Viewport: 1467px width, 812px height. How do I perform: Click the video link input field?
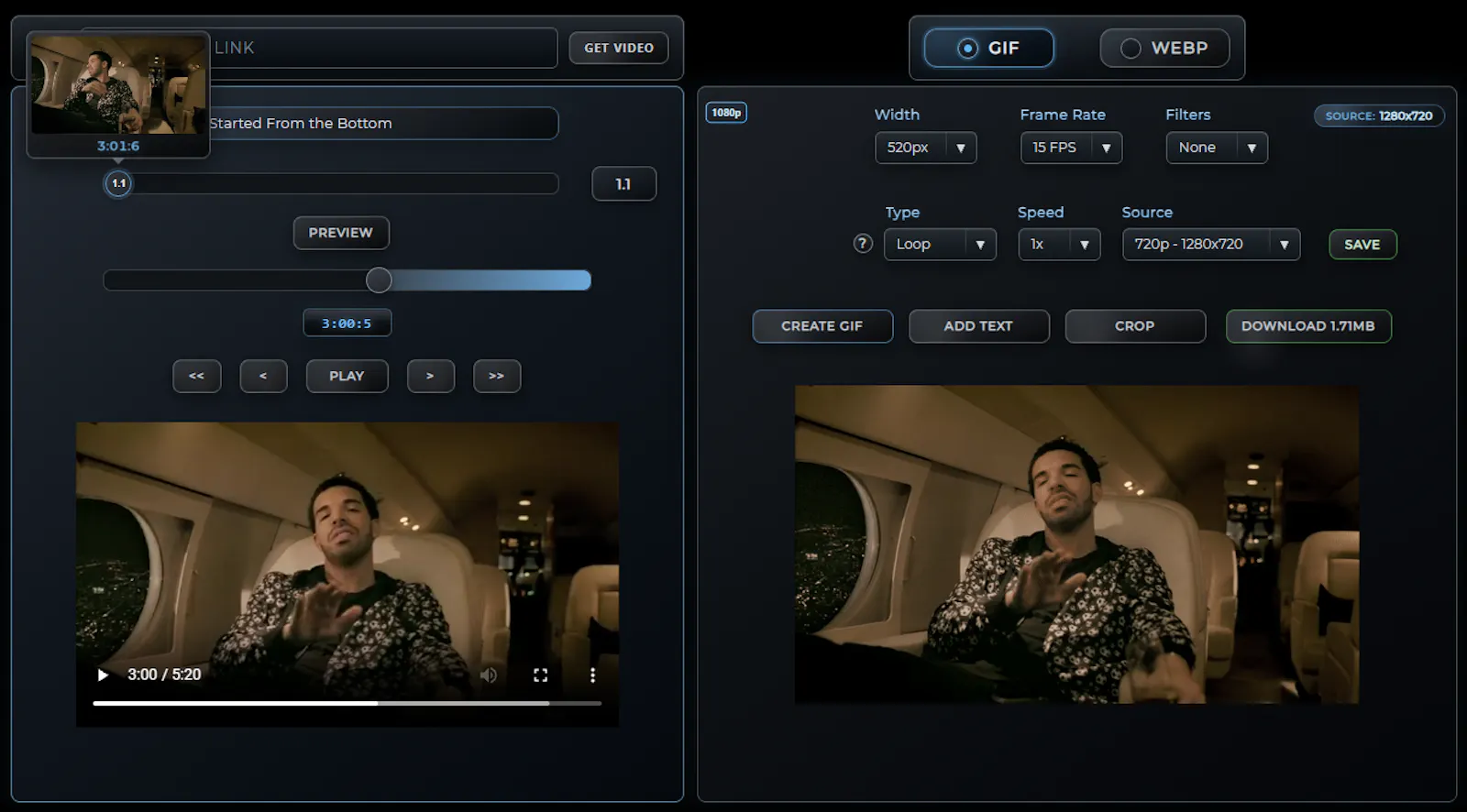coord(319,48)
